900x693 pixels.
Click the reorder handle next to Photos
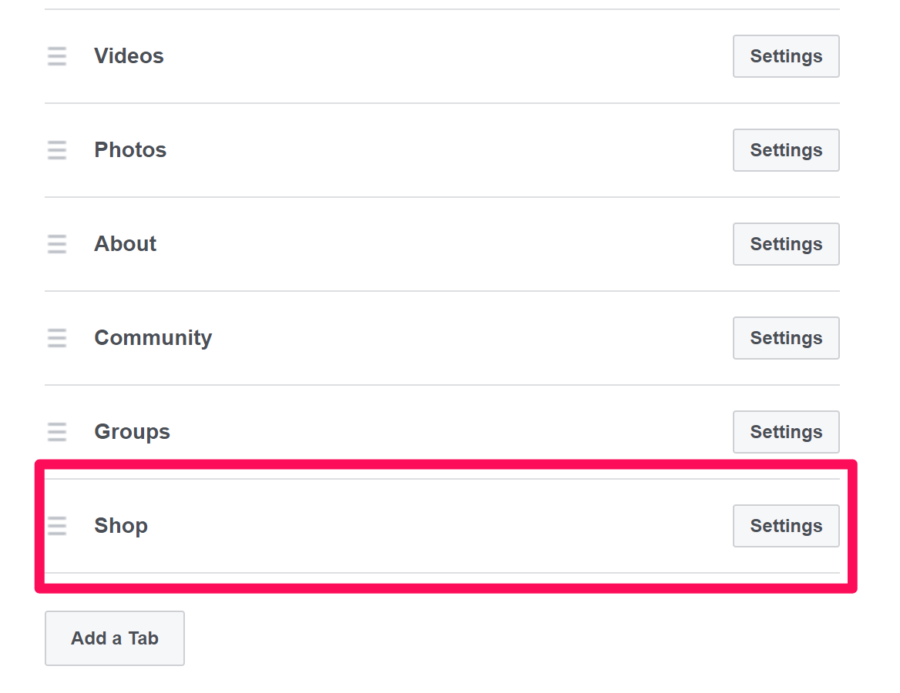[57, 150]
